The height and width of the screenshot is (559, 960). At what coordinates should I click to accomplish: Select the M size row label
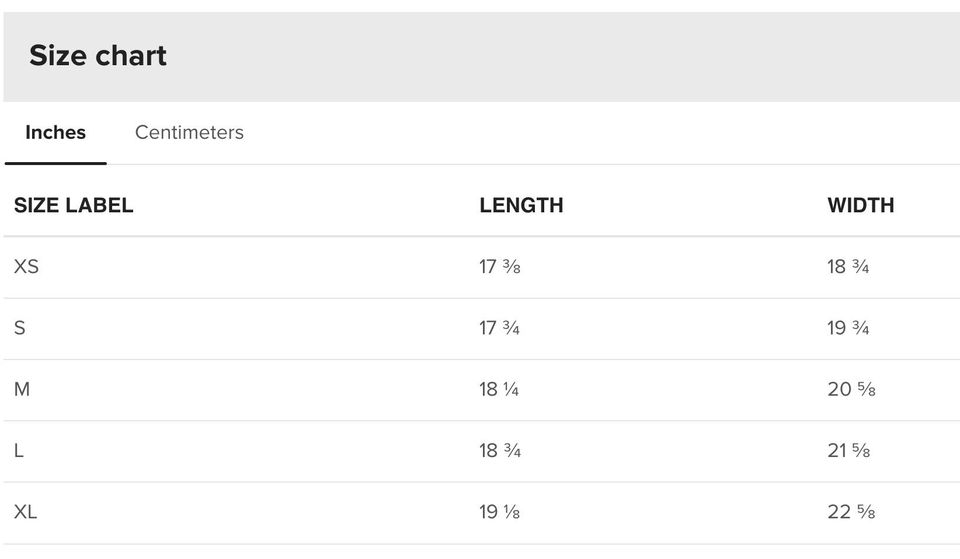(x=22, y=389)
